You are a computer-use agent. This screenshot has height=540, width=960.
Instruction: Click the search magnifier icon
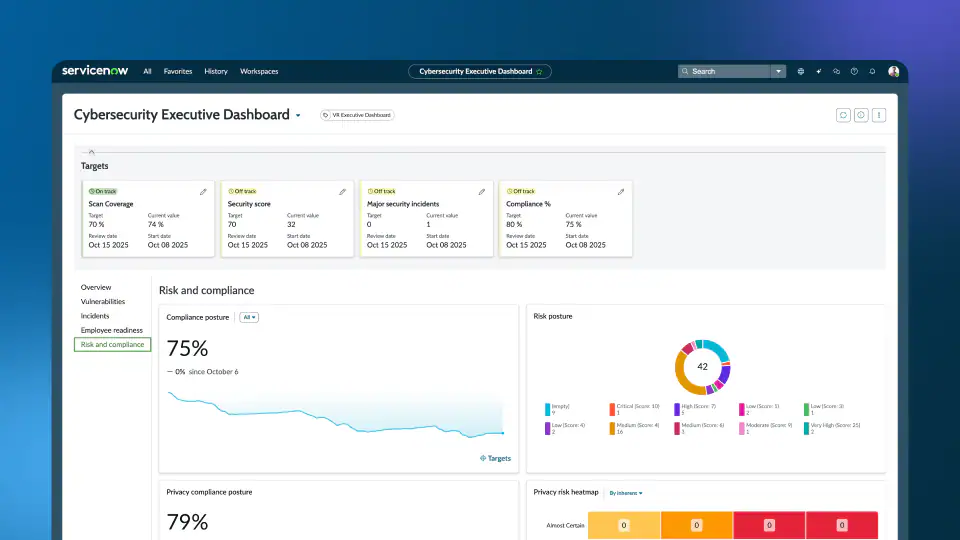[685, 72]
